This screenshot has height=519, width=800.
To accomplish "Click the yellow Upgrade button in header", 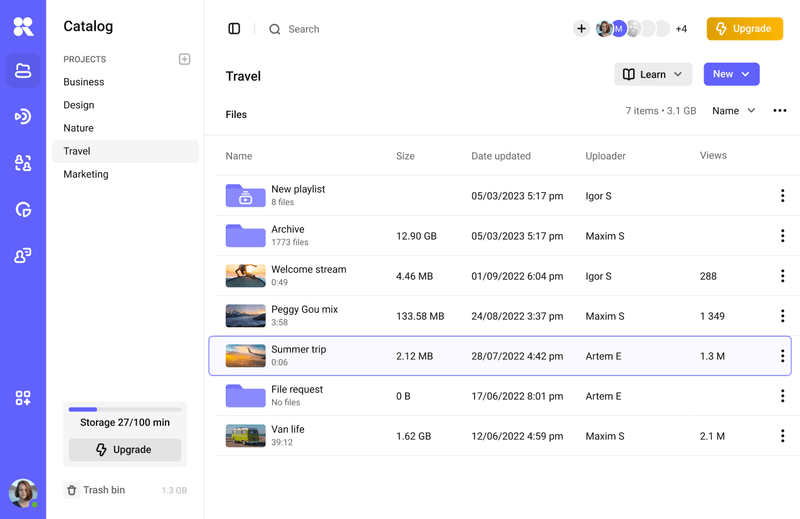I will (x=744, y=29).
